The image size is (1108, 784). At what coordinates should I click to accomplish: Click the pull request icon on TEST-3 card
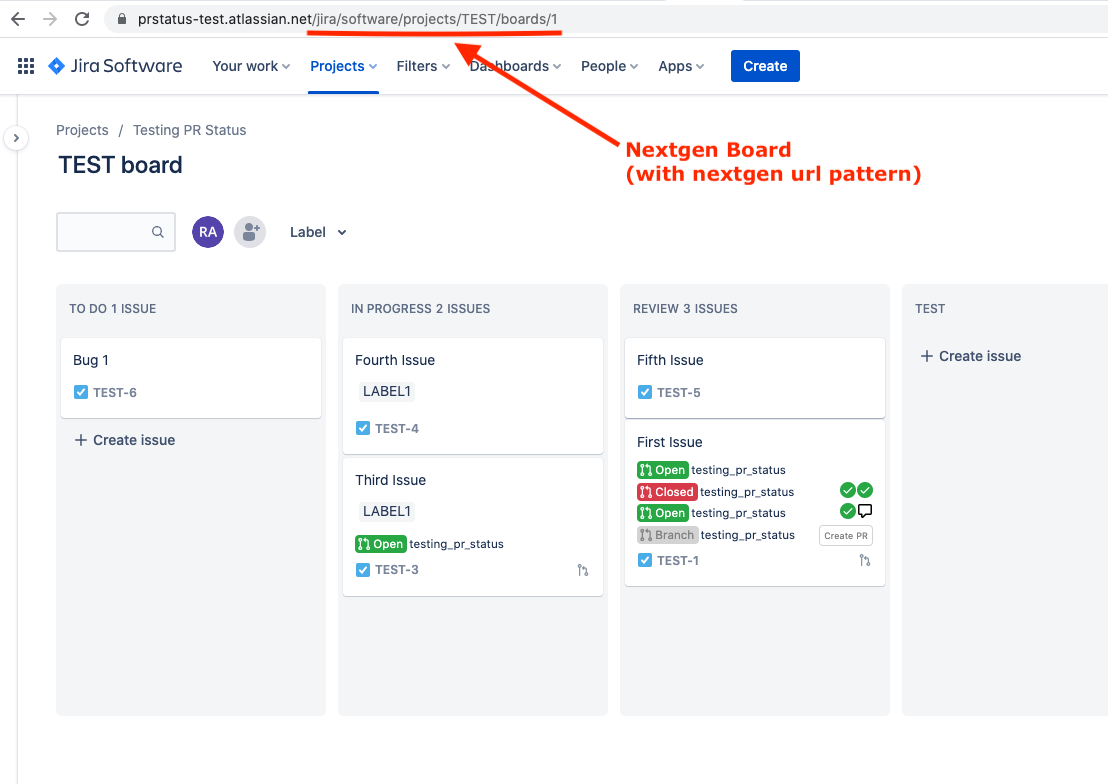582,570
